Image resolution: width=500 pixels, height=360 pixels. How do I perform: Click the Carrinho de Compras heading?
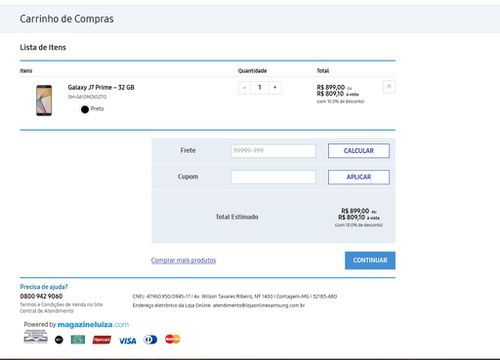click(x=67, y=19)
